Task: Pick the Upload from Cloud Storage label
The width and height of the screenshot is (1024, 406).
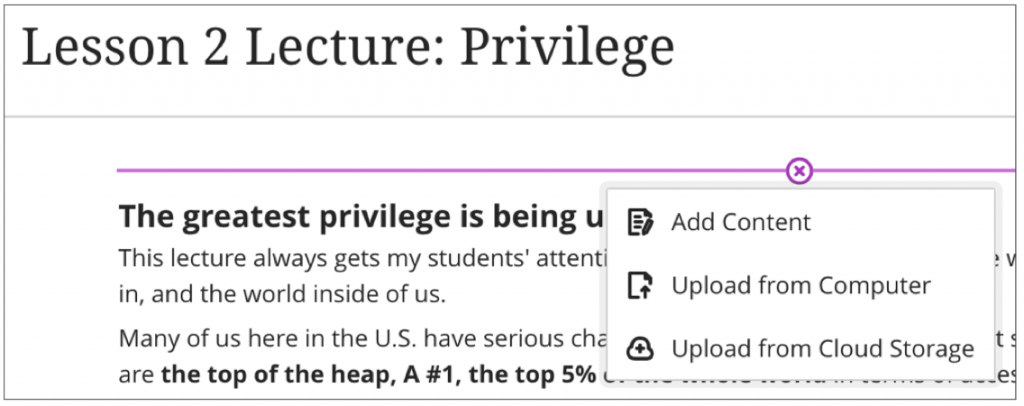Action: (822, 349)
